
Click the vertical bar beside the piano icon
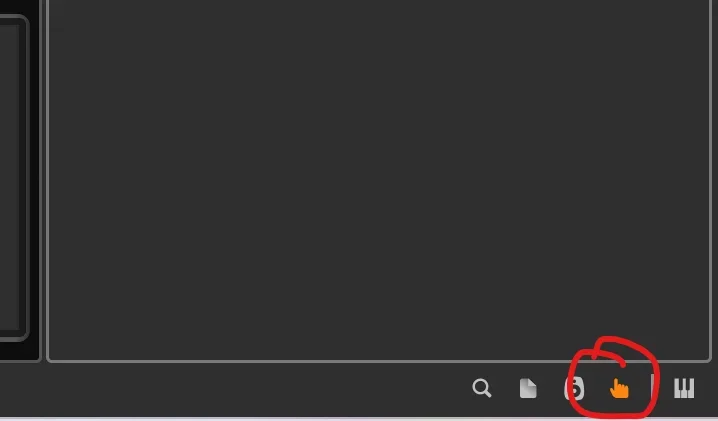pyautogui.click(x=653, y=388)
